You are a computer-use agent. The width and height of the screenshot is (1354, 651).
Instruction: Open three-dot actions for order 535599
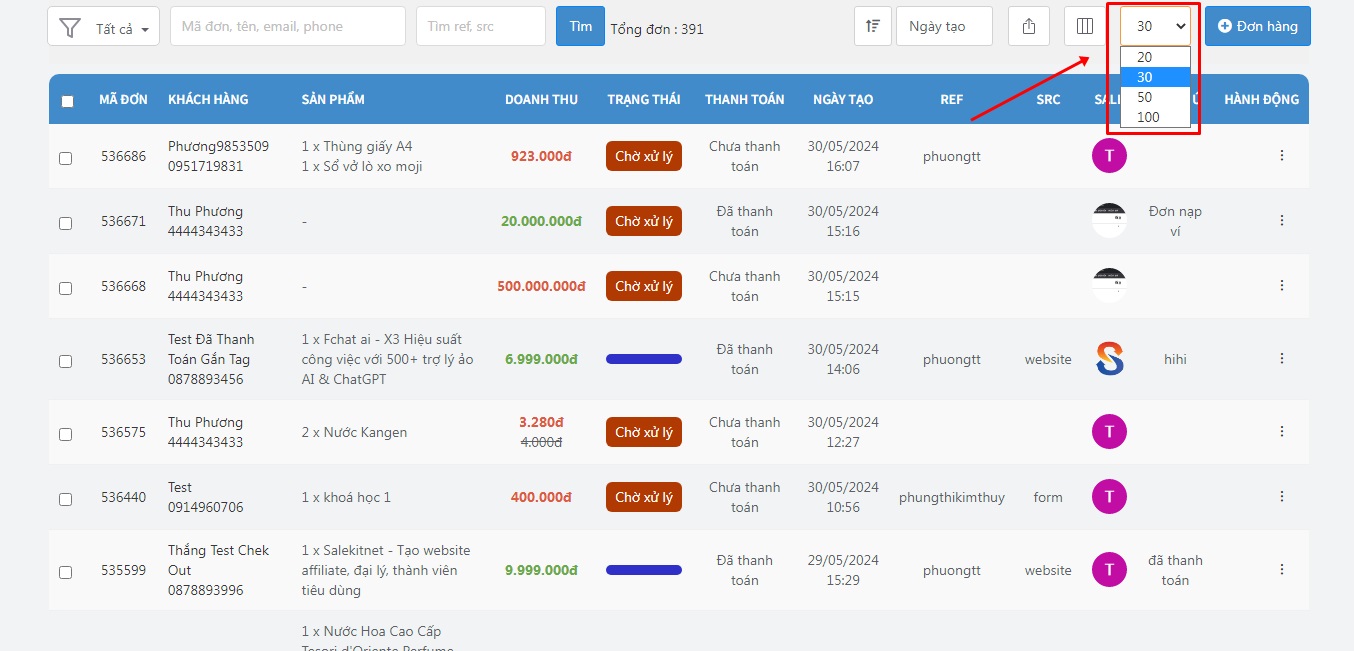click(1281, 570)
